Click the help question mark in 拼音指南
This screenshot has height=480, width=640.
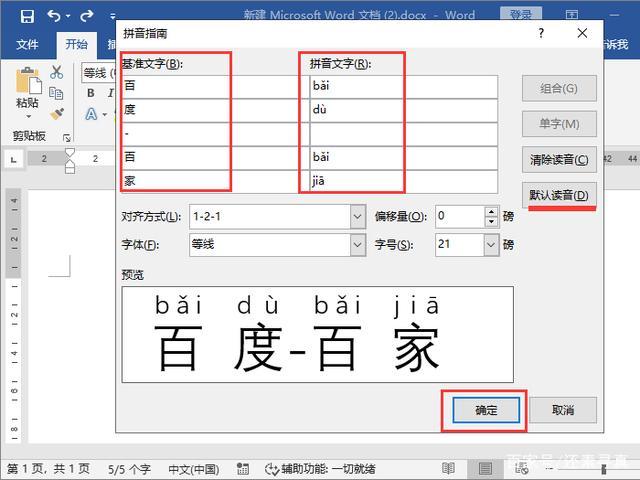541,33
